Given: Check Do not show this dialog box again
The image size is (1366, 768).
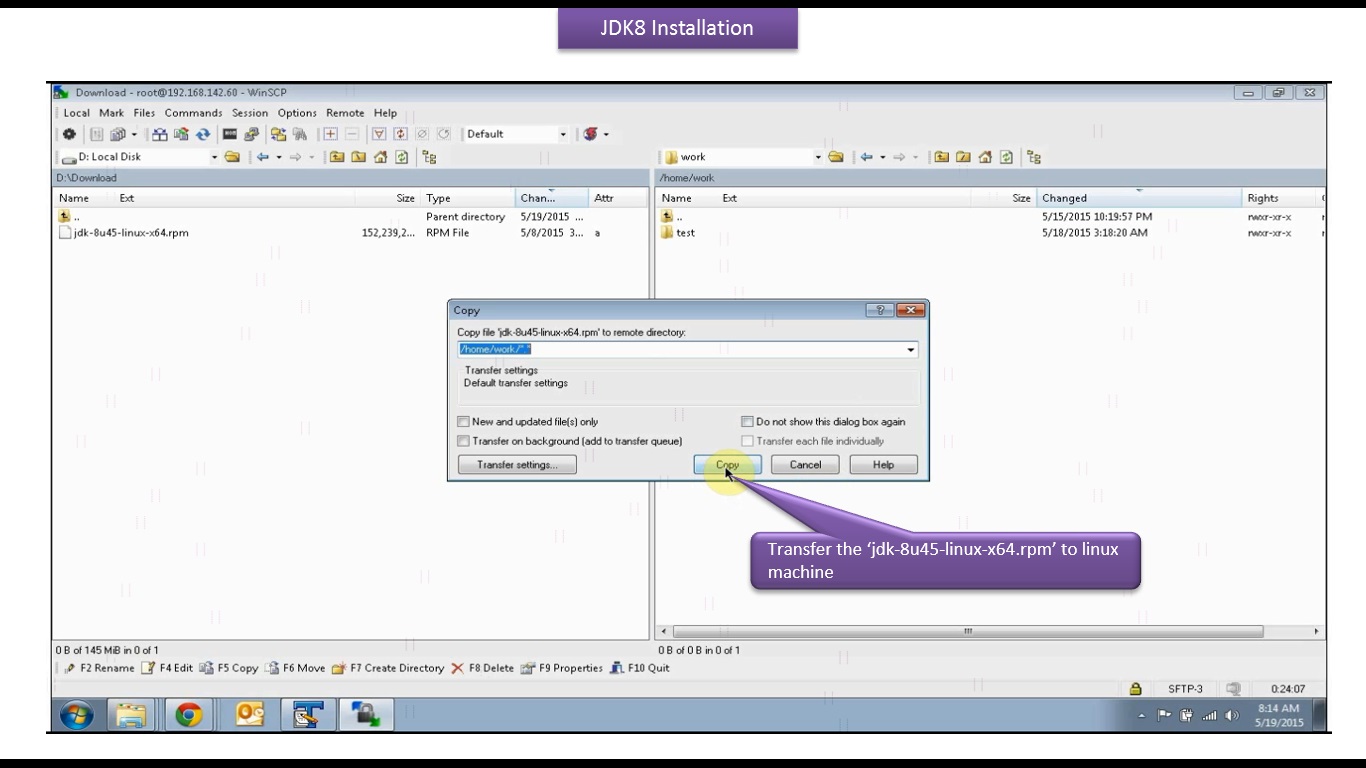Looking at the screenshot, I should (747, 422).
